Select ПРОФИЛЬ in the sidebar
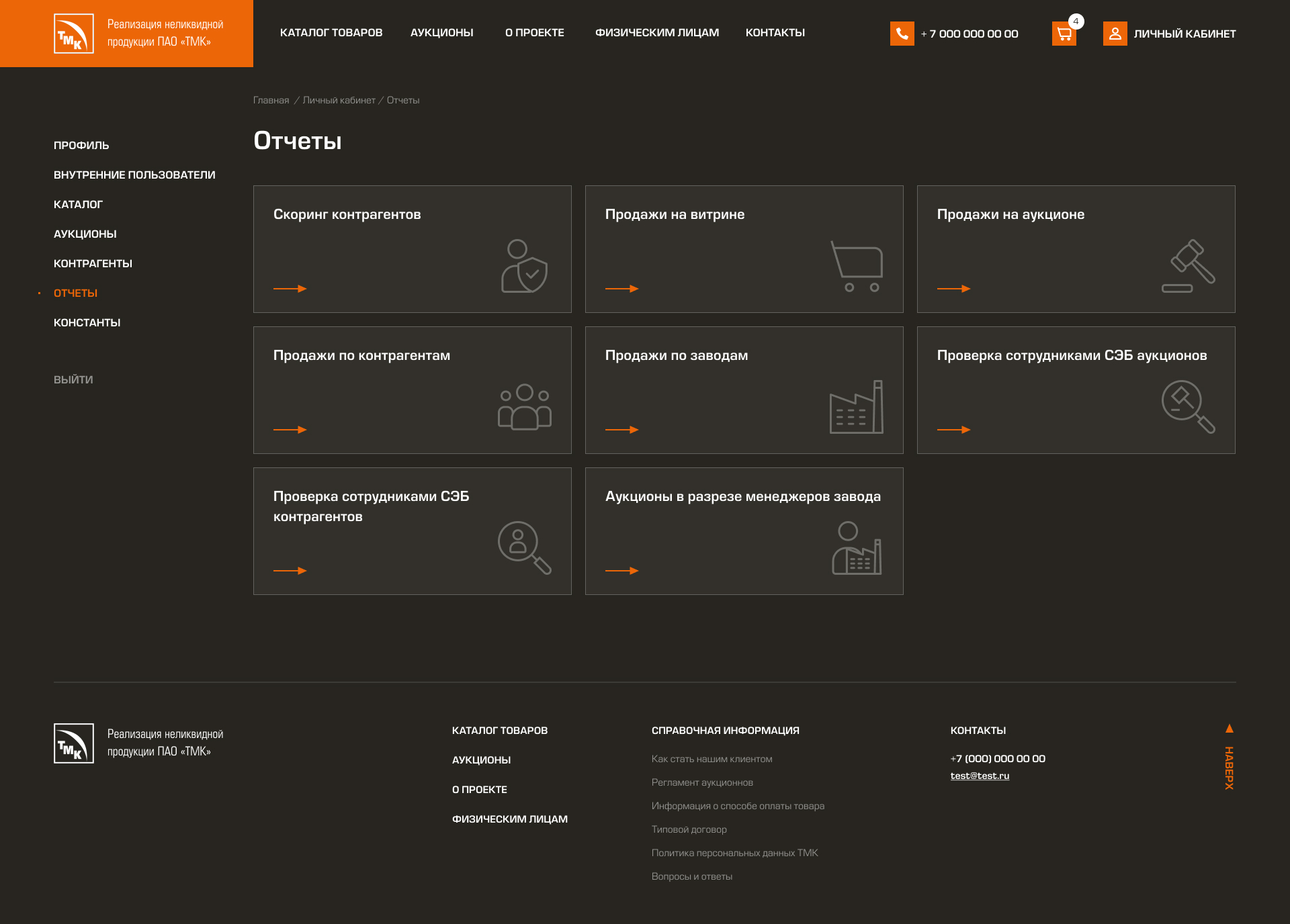 (81, 145)
